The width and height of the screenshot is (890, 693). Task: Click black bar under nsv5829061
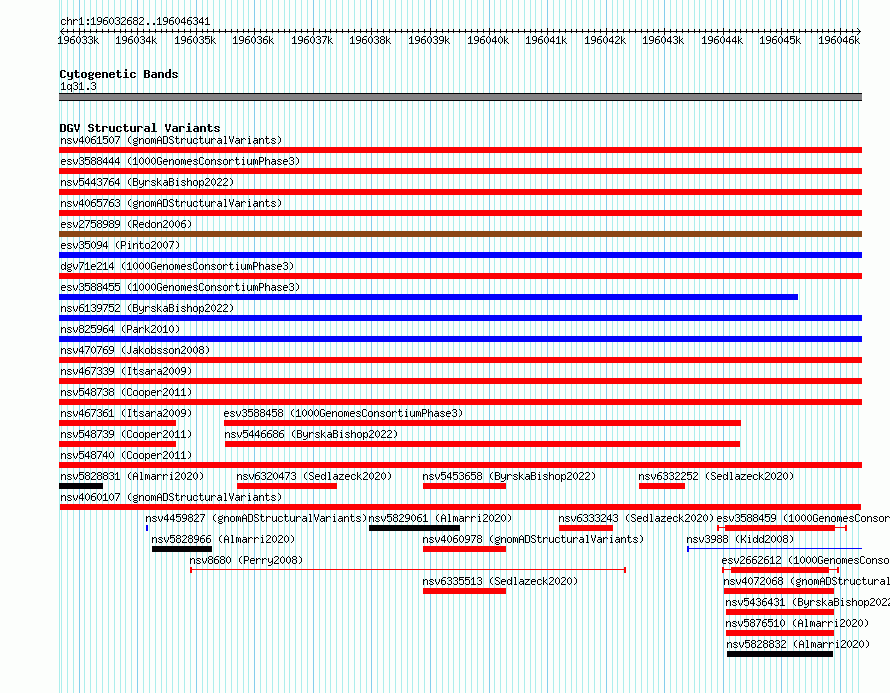(414, 528)
